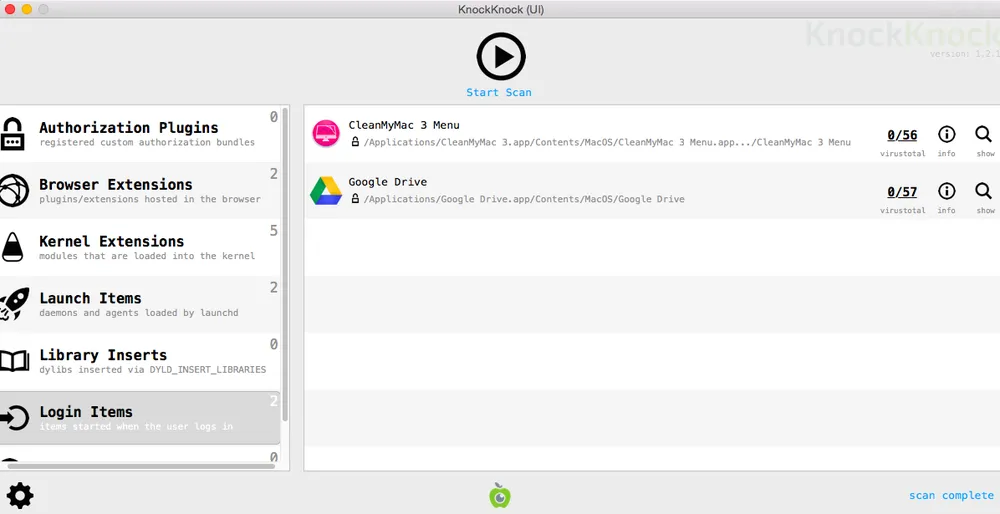Show info for CleanMyMac 3 Menu

[x=946, y=135]
